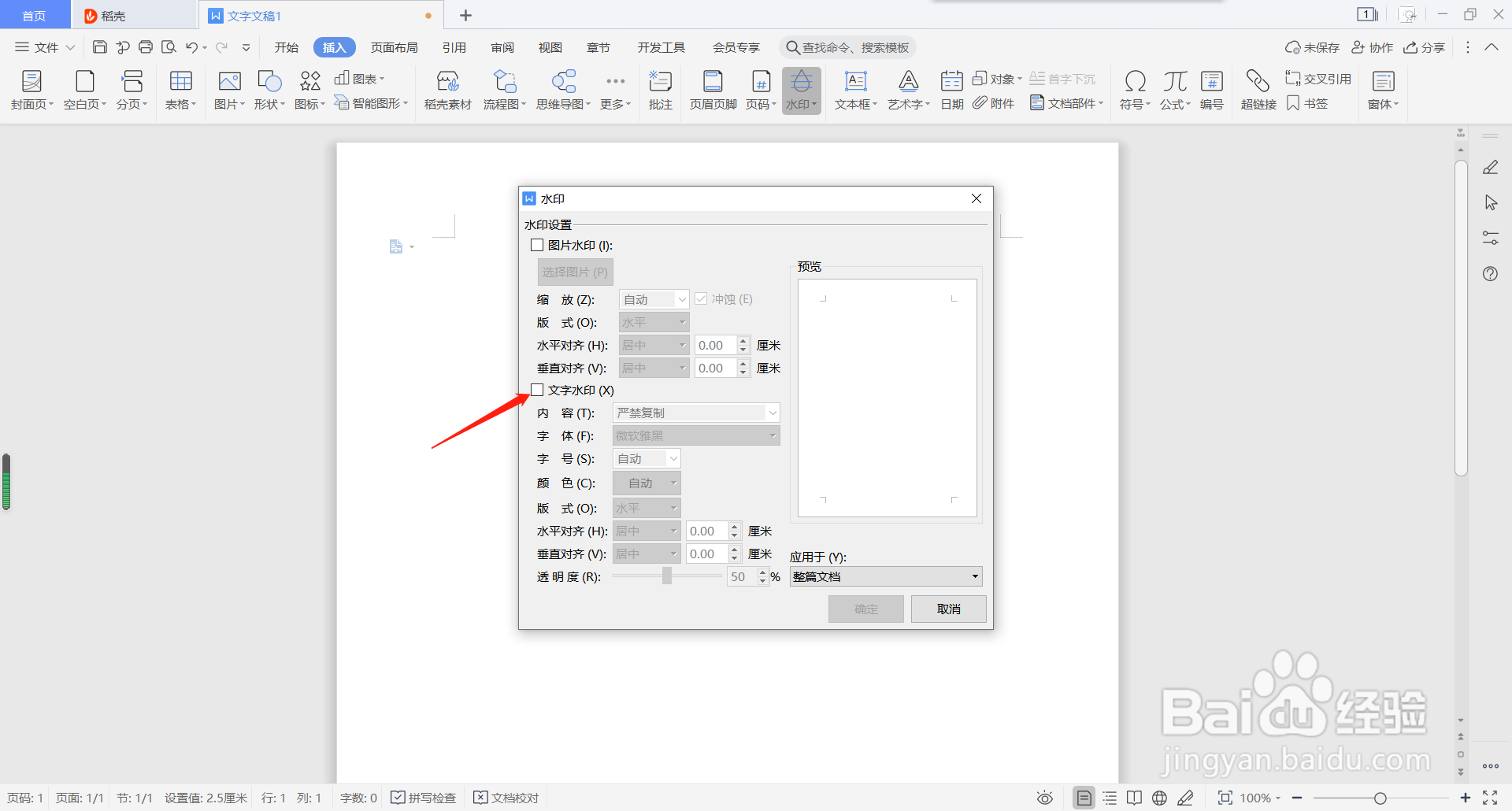Open the font (字体) dropdown
The width and height of the screenshot is (1512, 811).
coord(697,435)
